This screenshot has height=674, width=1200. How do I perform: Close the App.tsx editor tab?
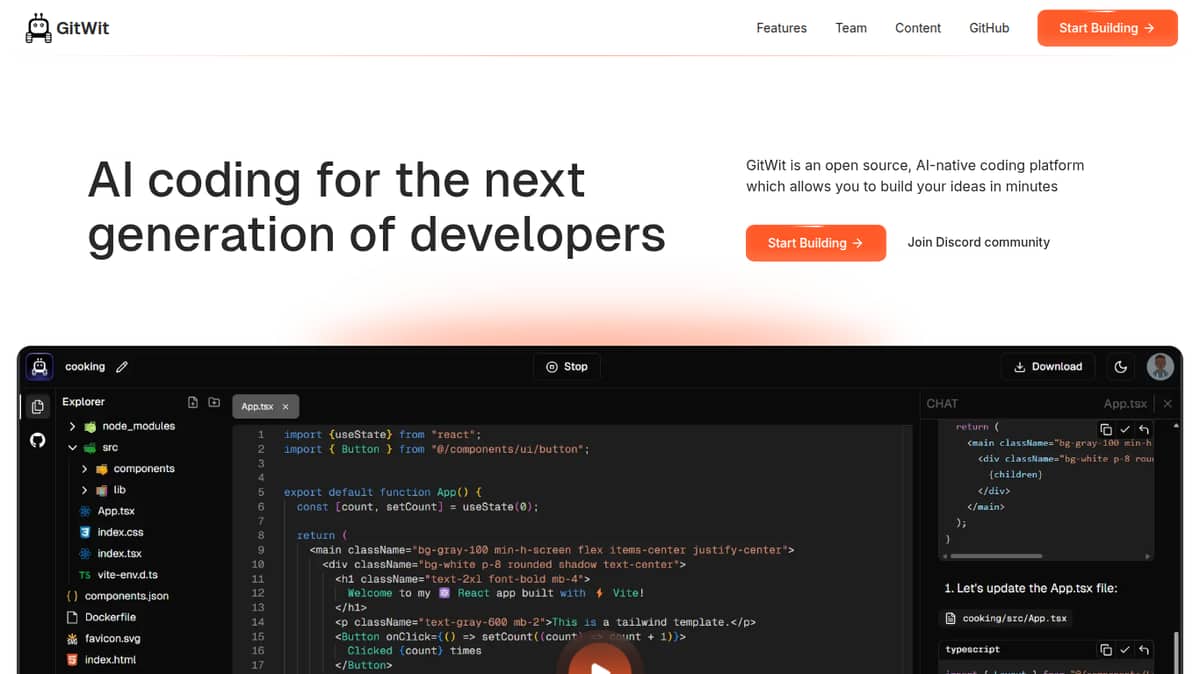coord(285,407)
